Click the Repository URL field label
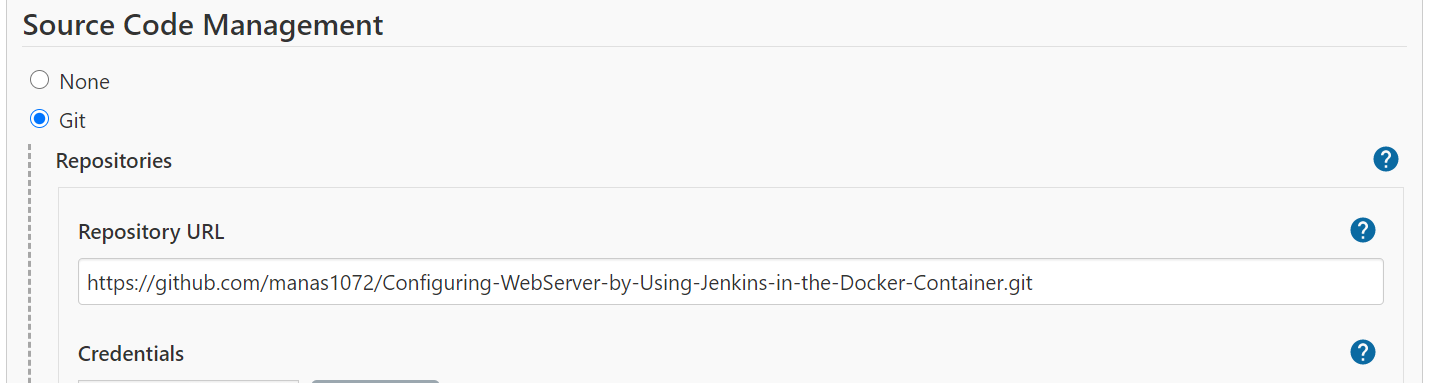 (152, 232)
